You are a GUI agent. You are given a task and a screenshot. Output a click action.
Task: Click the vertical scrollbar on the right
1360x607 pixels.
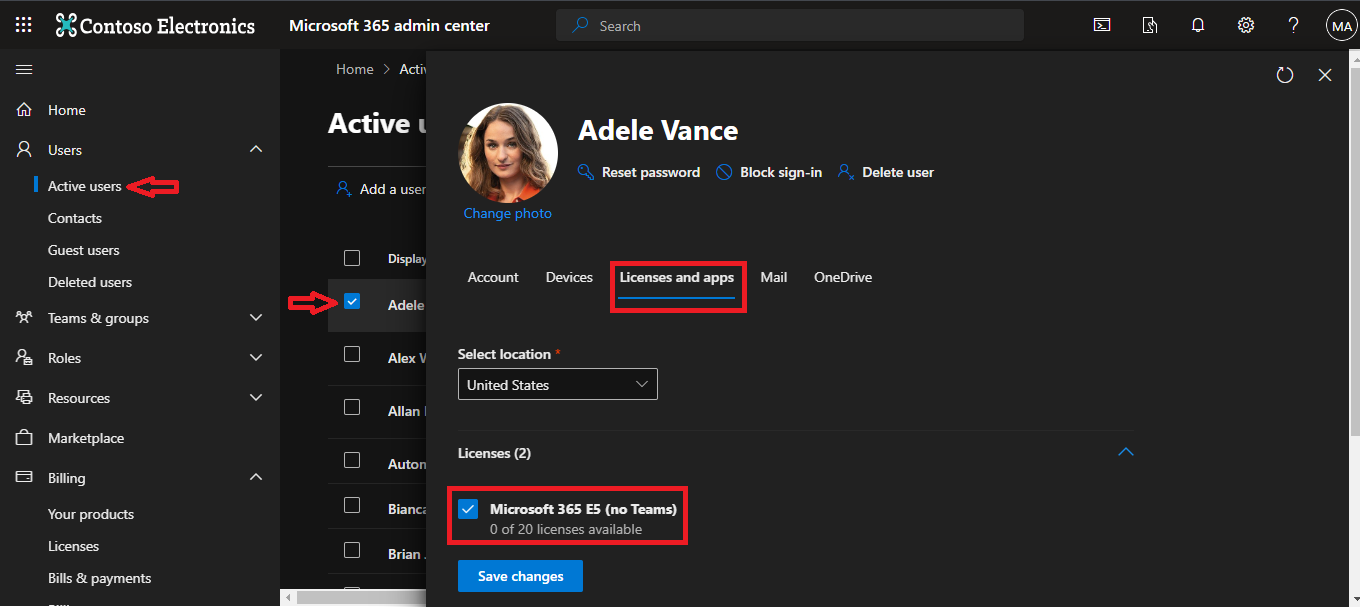pos(1354,250)
